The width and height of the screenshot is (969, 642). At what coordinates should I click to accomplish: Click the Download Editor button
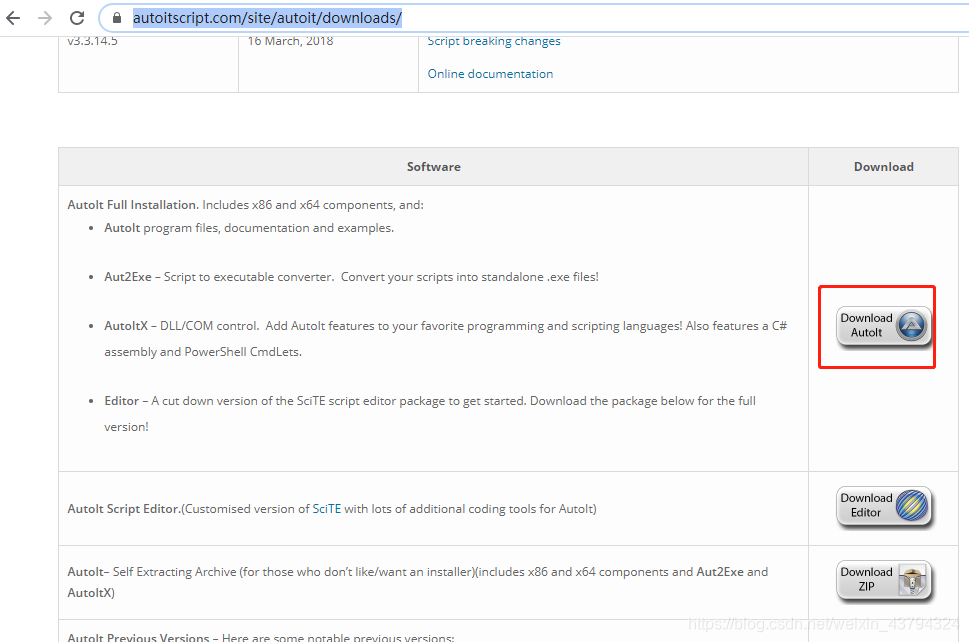click(884, 506)
